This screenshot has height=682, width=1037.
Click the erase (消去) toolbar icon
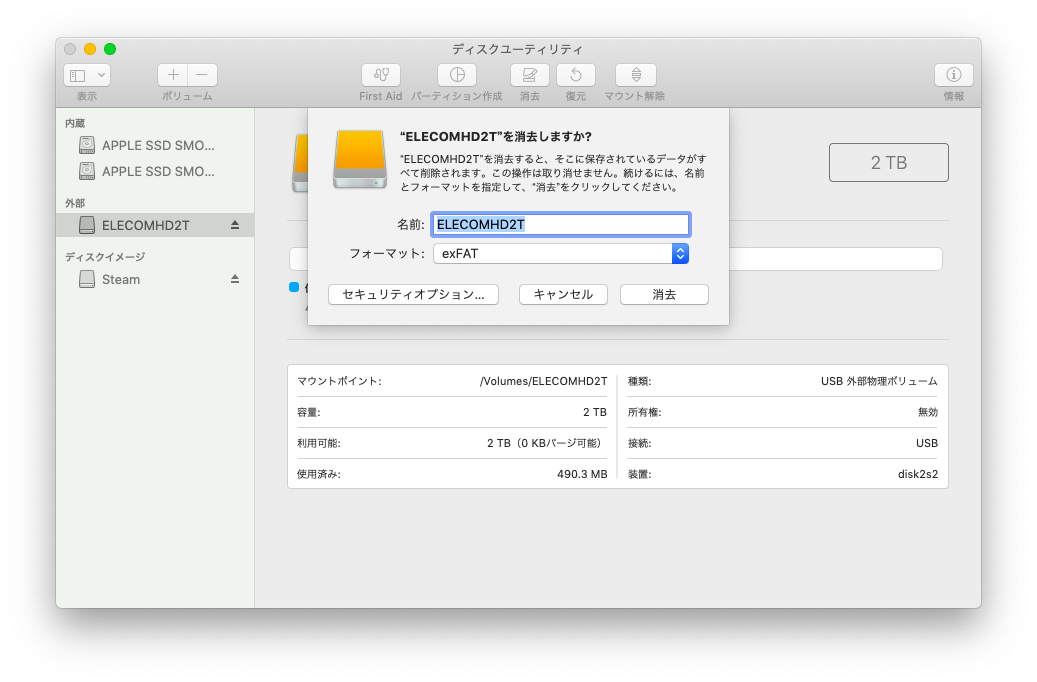(530, 75)
